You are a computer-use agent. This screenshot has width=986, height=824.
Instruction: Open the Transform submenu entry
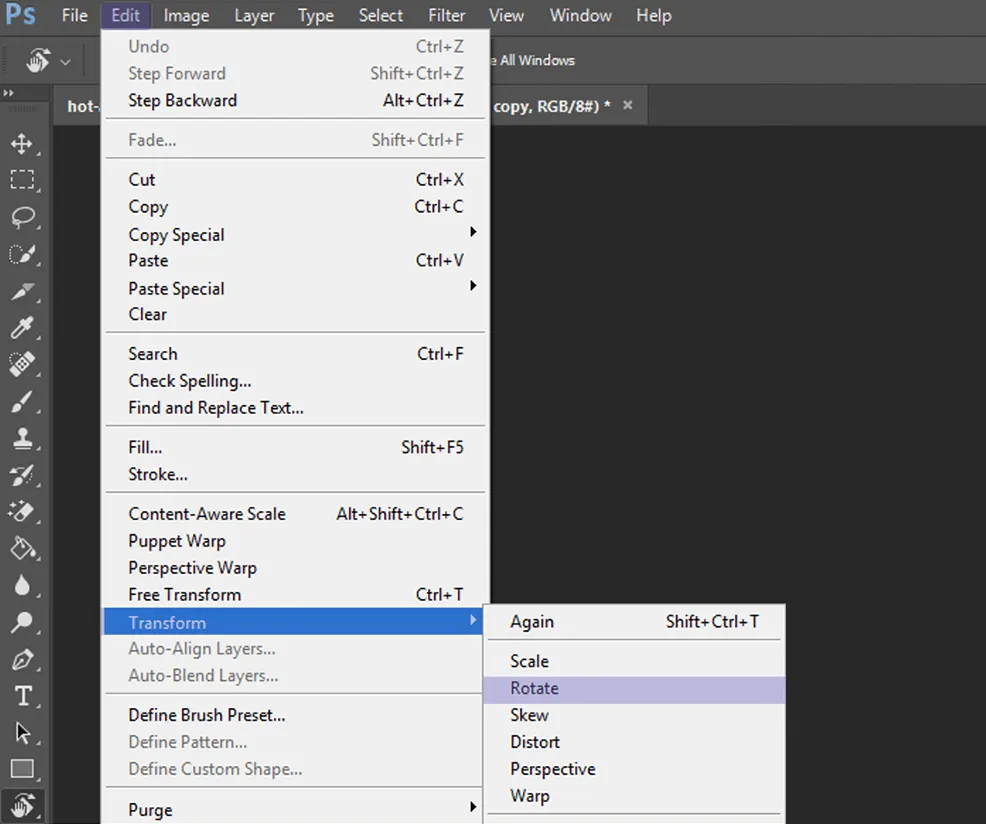tap(294, 622)
